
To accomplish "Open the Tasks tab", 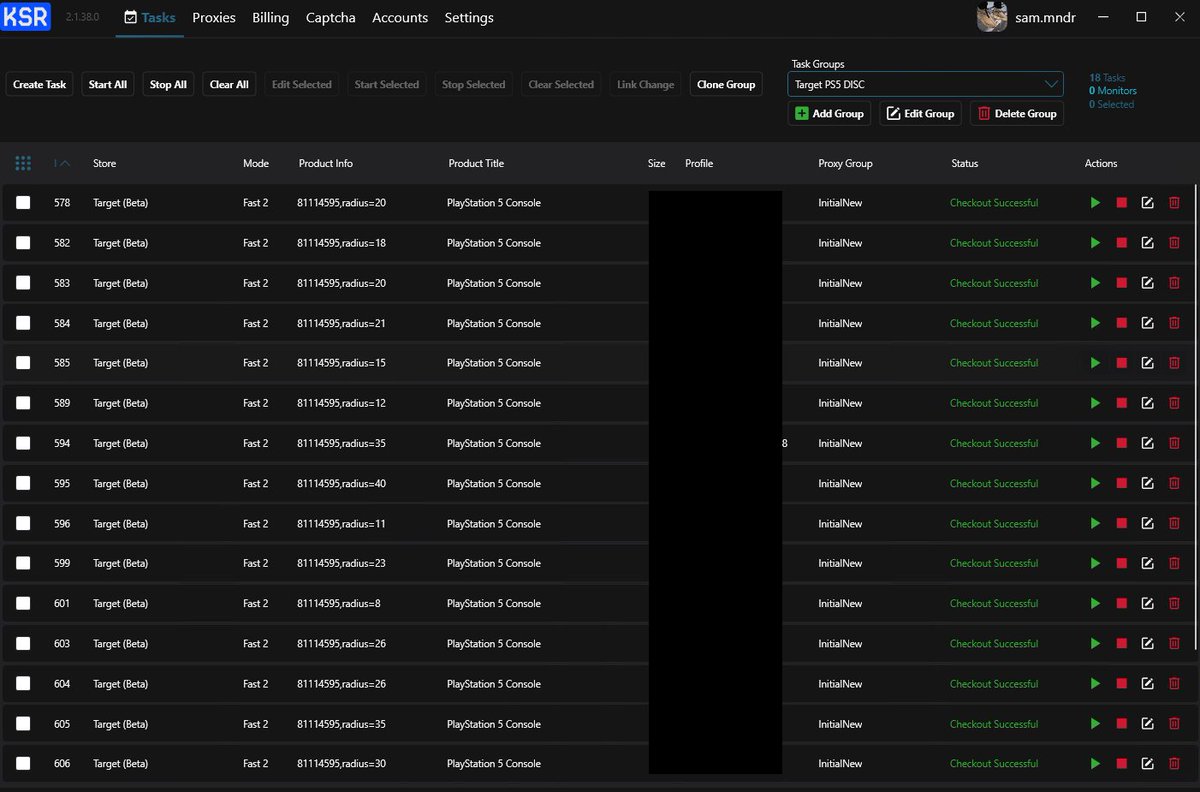I will 150,18.
